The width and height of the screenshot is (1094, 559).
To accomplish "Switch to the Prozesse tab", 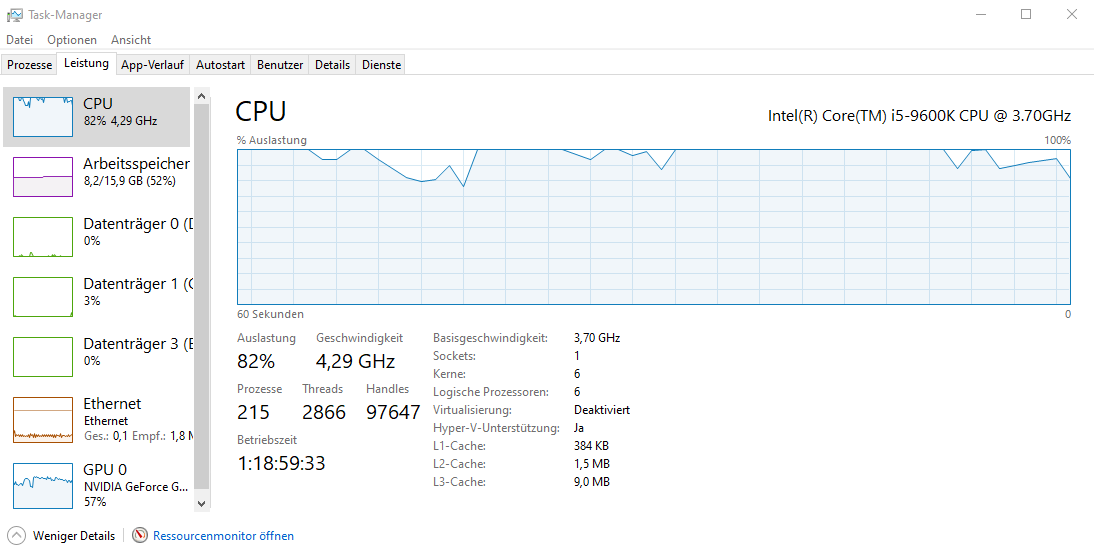I will (x=30, y=65).
